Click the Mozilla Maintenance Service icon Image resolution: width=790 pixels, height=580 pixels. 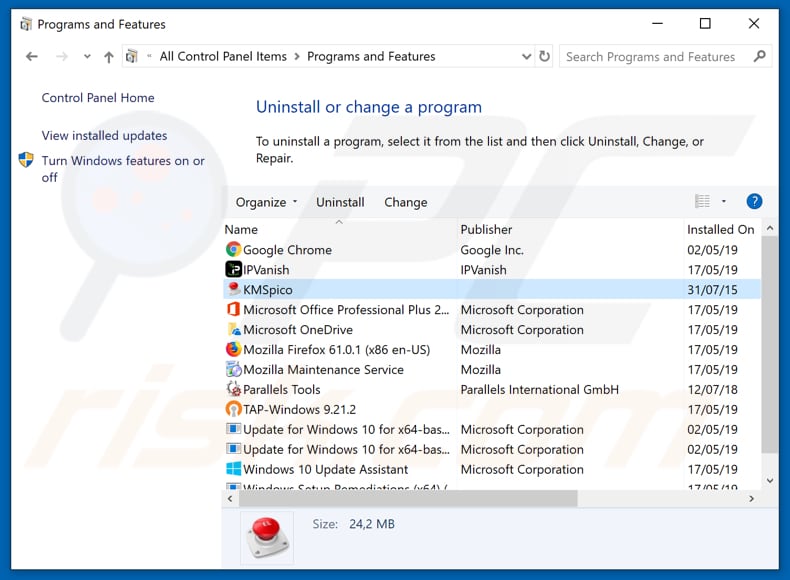click(233, 369)
